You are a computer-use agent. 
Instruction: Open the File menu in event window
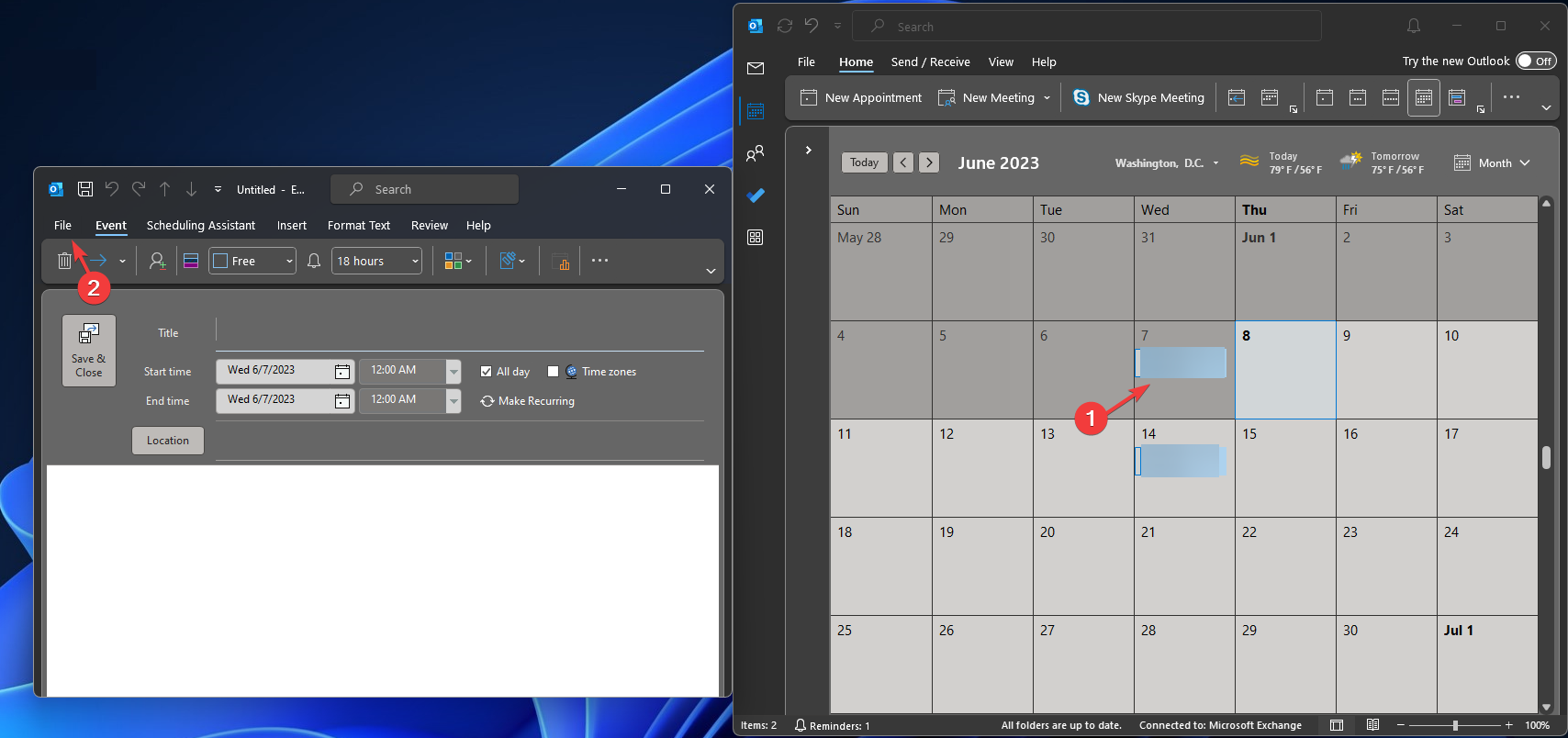62,225
